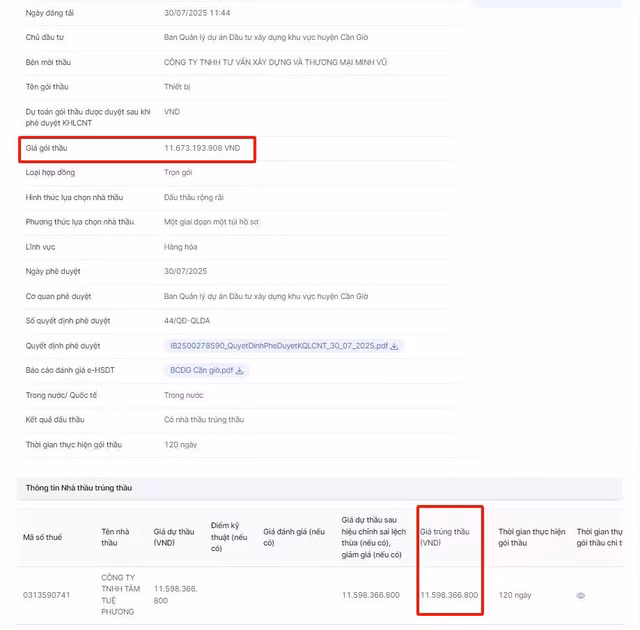Click the 'Thông tin Nhà thầu trúng thầu' section header

point(79,487)
